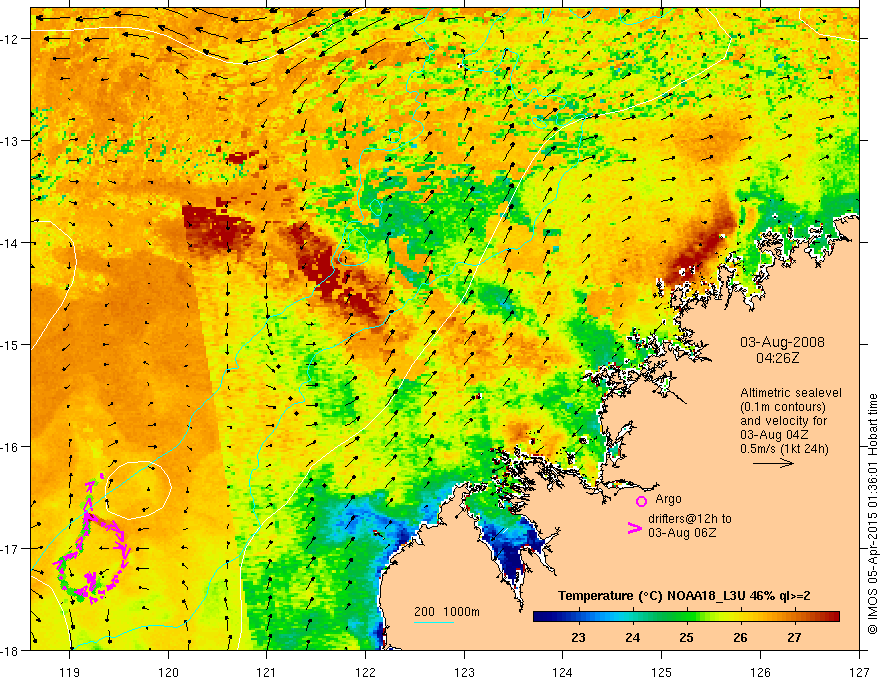Click the latitude axis label -14
The height and width of the screenshot is (680, 880).
tap(10, 243)
